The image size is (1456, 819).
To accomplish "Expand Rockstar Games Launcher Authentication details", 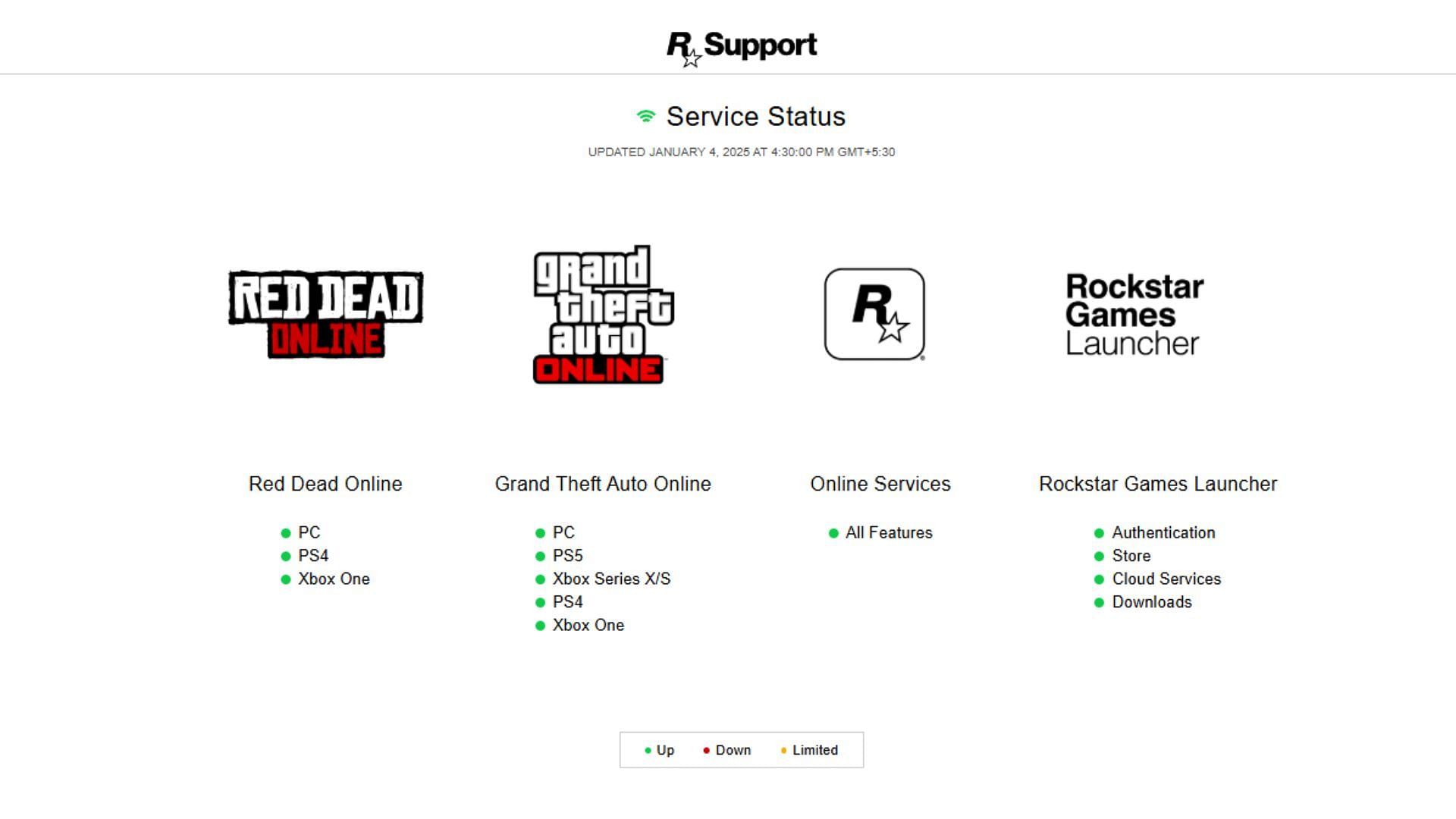I will [x=1165, y=532].
